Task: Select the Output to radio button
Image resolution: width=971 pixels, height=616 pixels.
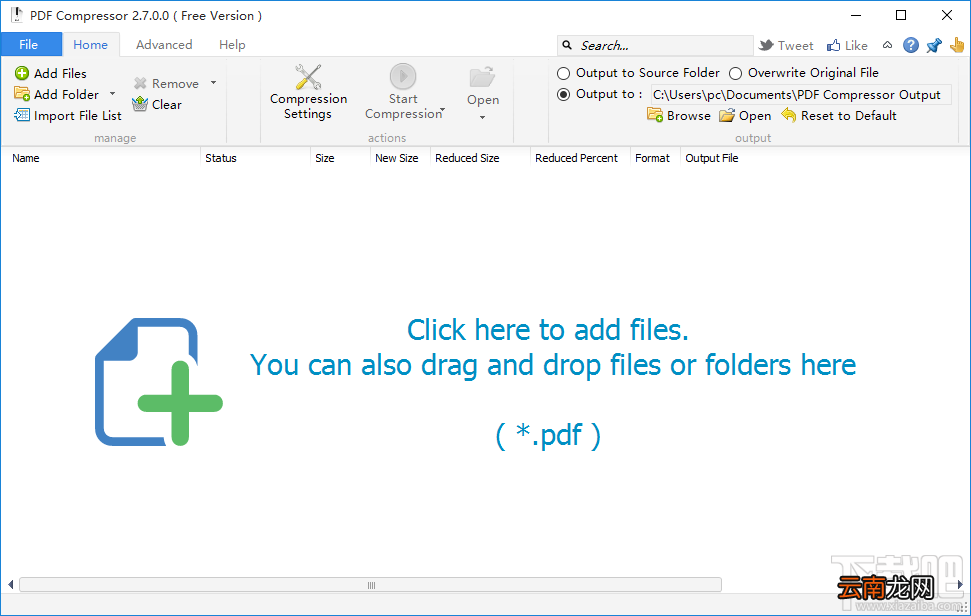Action: [563, 95]
